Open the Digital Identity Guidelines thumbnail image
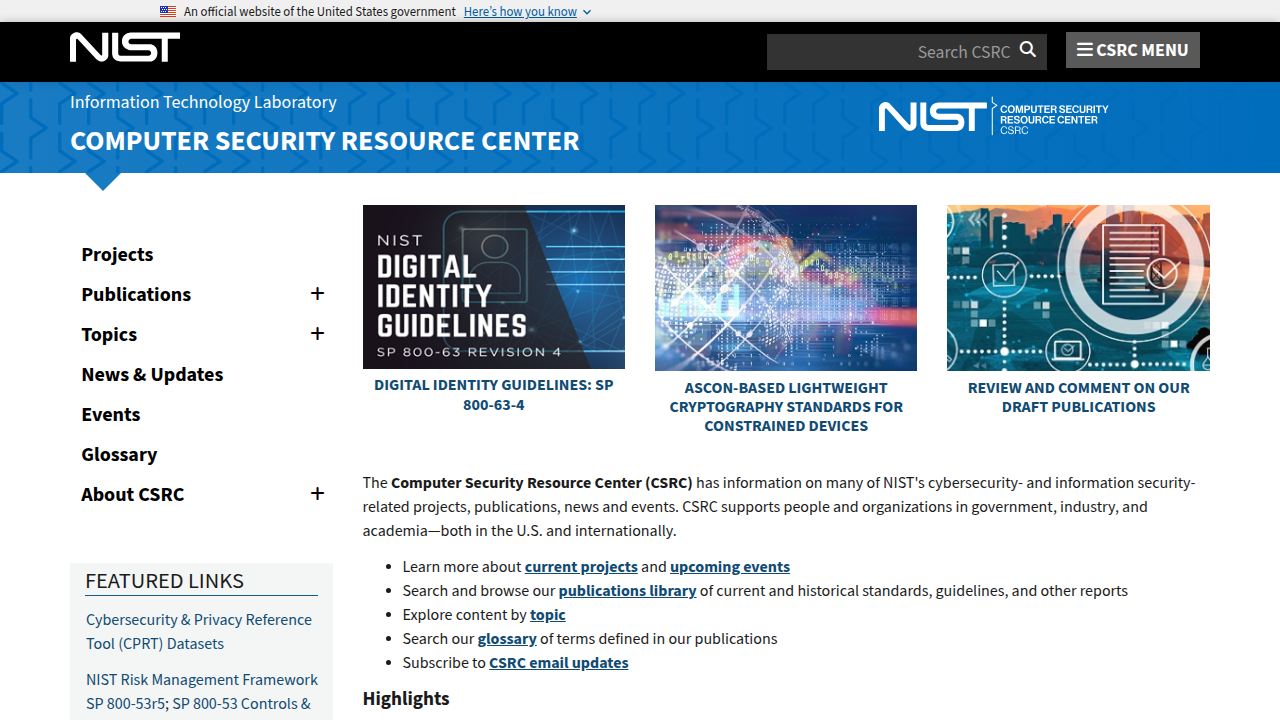Screen dimensions: 1280x720 494,287
